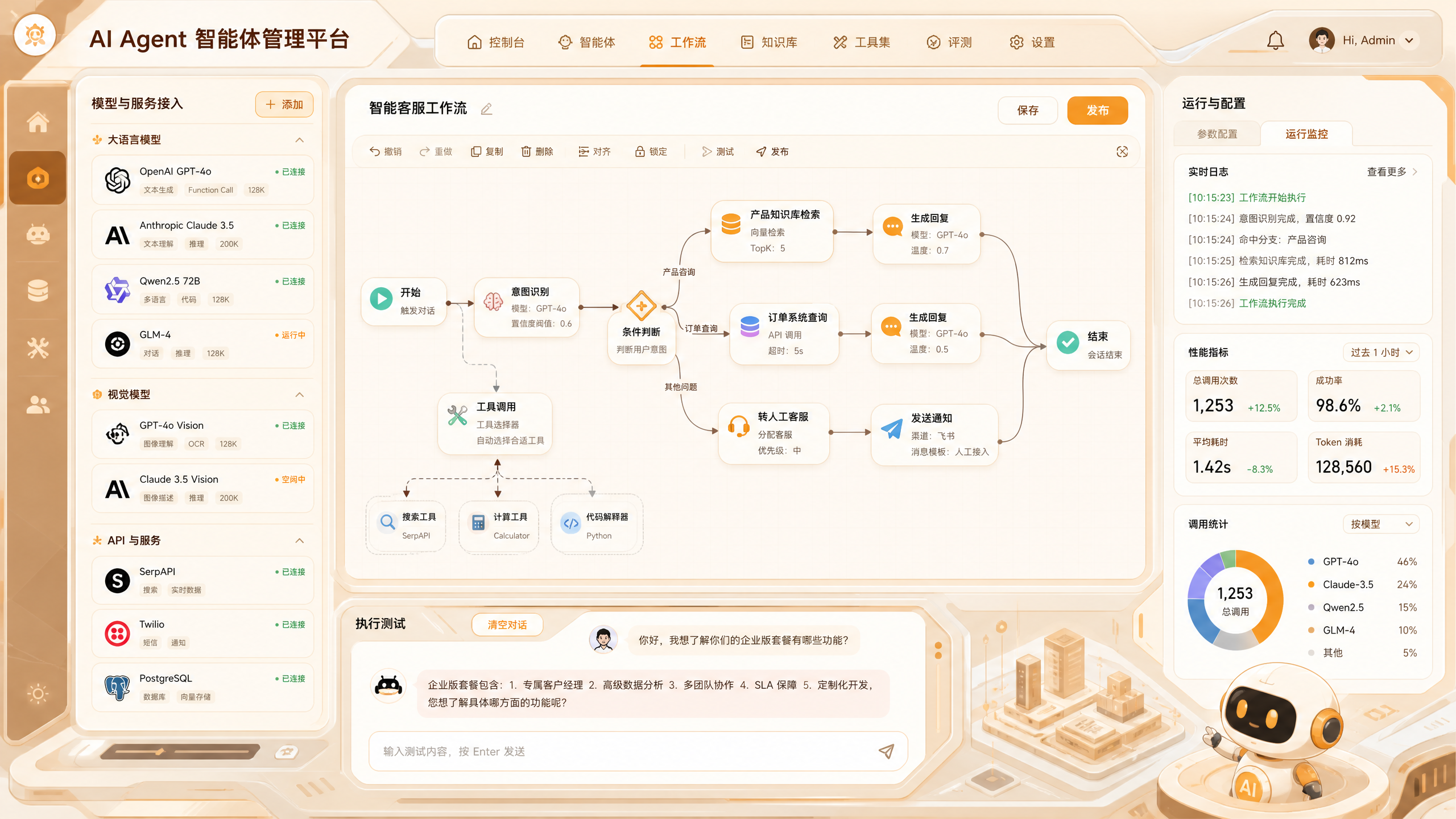Select the 订单系统查询 node icon
The width and height of the screenshot is (1456, 819).
pos(750,326)
